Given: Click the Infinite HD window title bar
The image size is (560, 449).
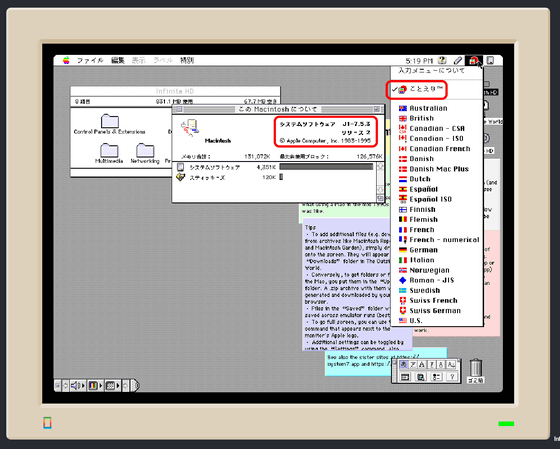Looking at the screenshot, I should coord(175,91).
